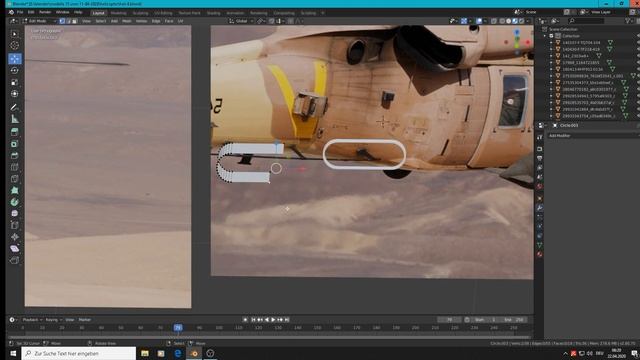Collapse the Collection tree in outliner
This screenshot has height=360, width=640.
[x=545, y=36]
